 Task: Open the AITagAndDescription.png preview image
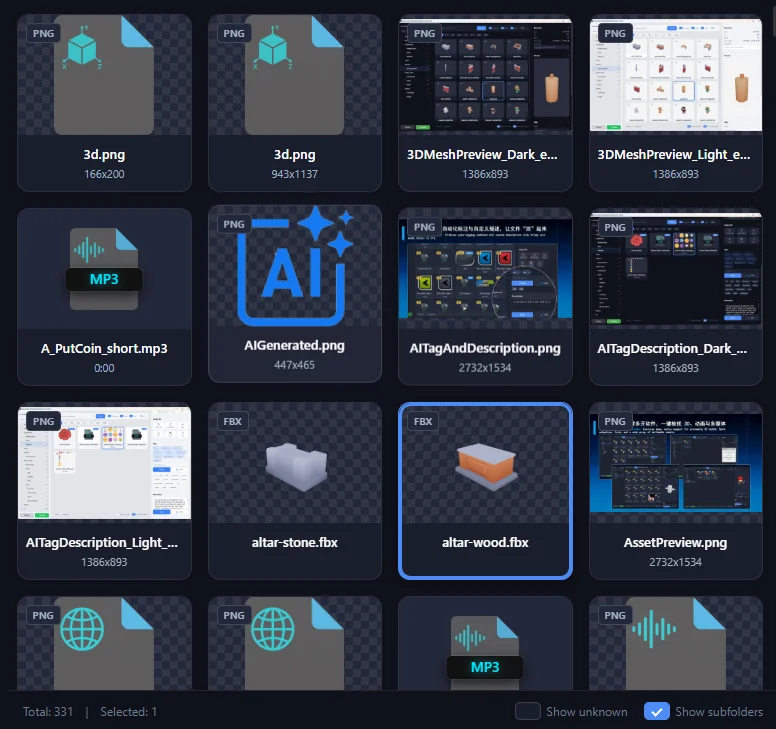coord(485,269)
